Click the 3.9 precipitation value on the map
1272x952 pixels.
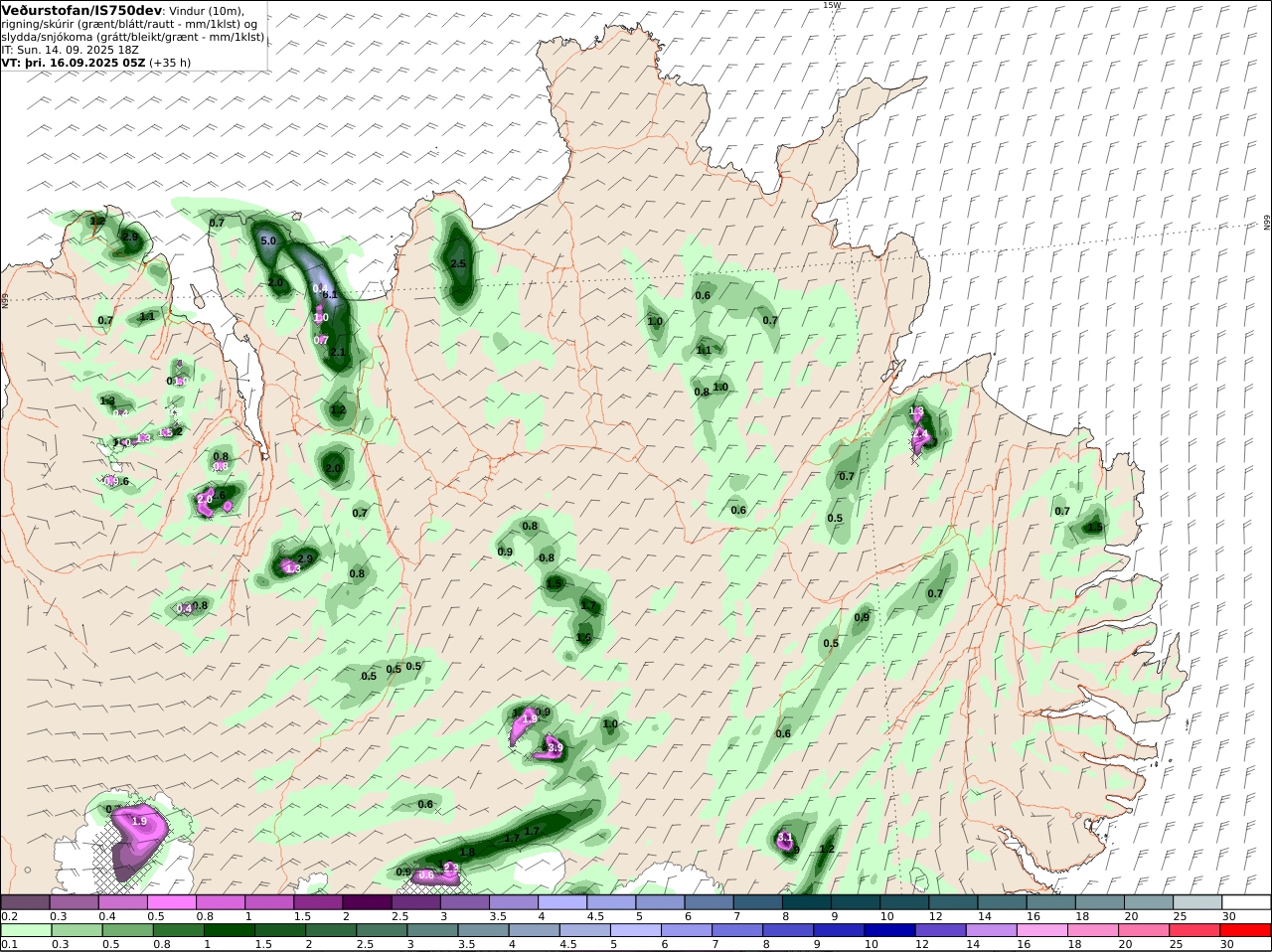(556, 747)
